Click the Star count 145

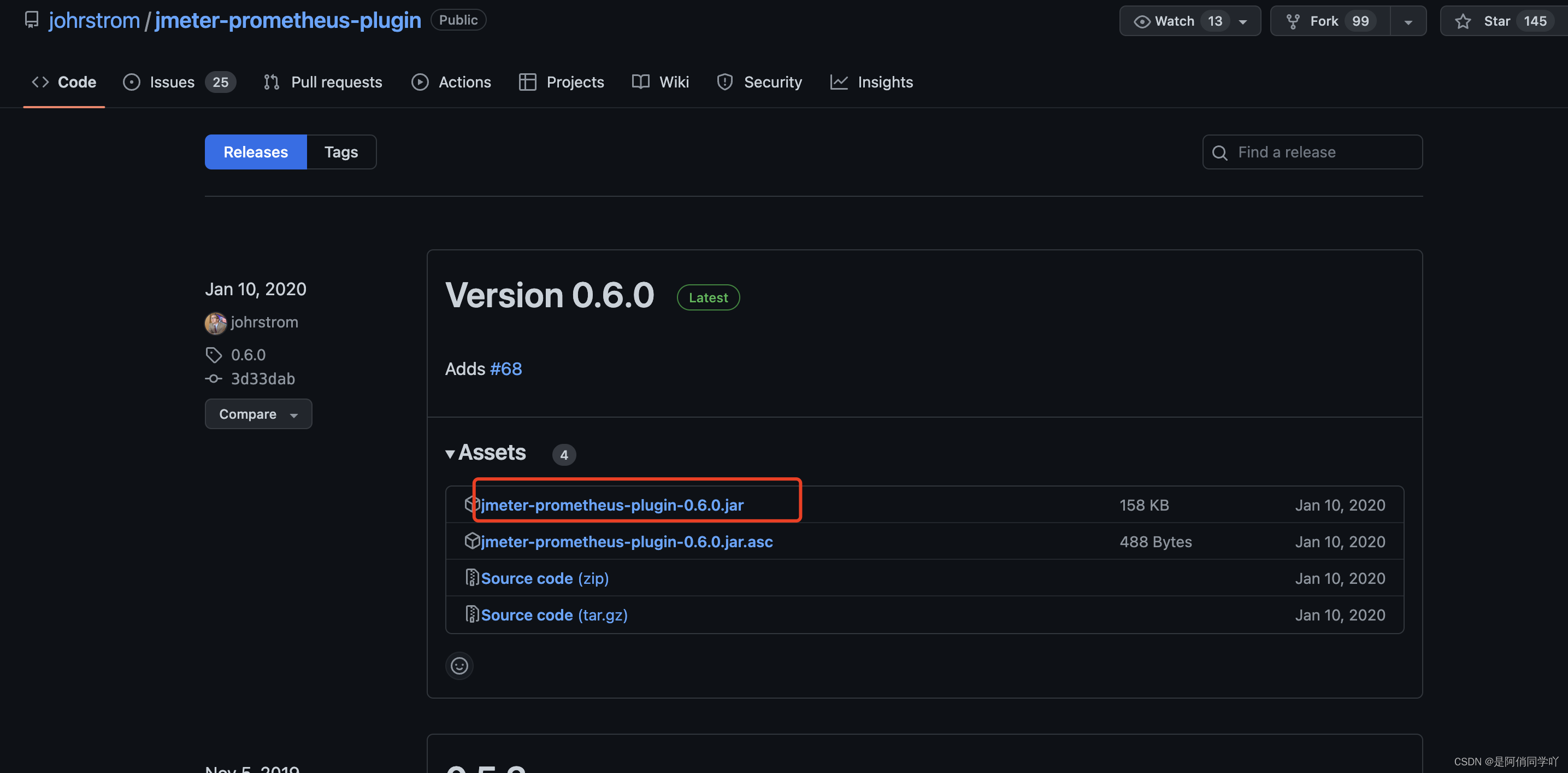point(1535,21)
